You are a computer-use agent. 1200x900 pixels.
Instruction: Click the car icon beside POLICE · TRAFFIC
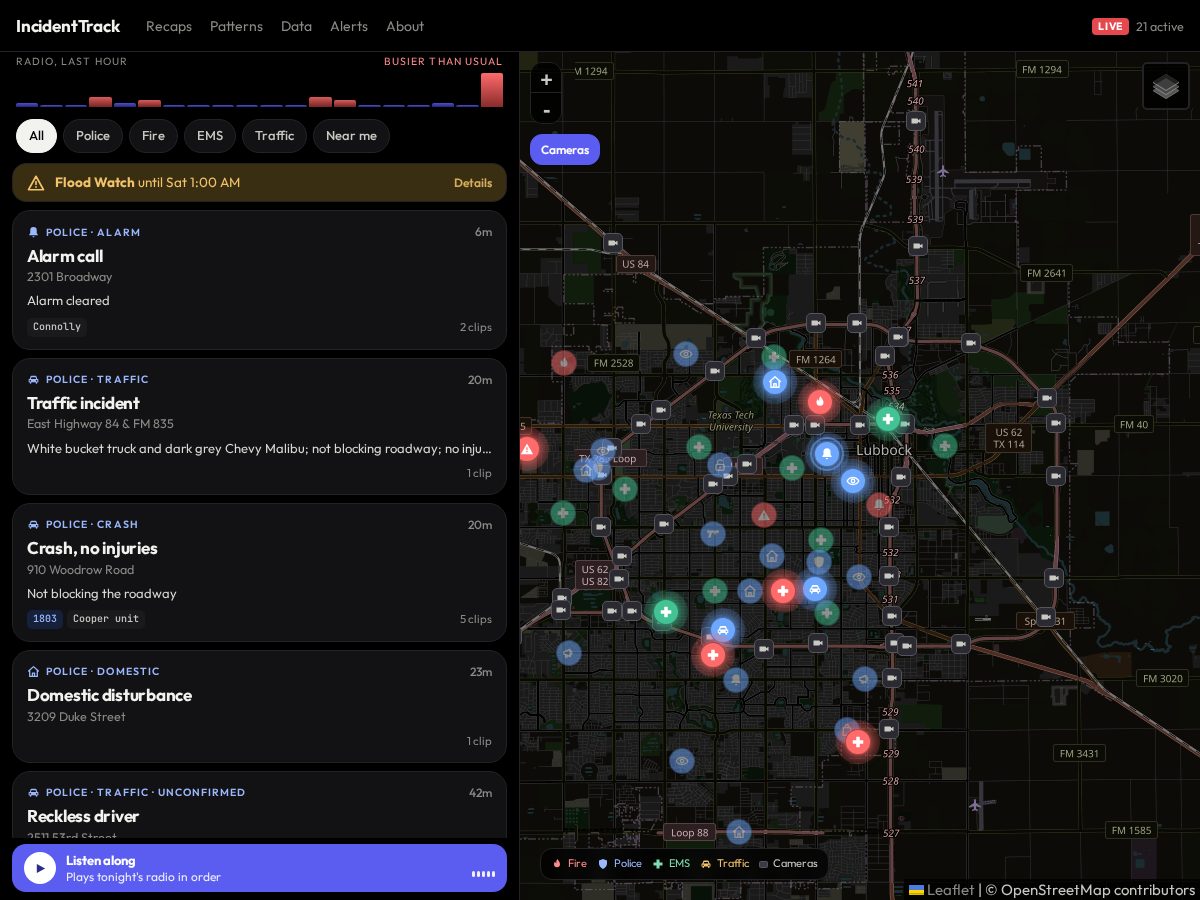(34, 379)
